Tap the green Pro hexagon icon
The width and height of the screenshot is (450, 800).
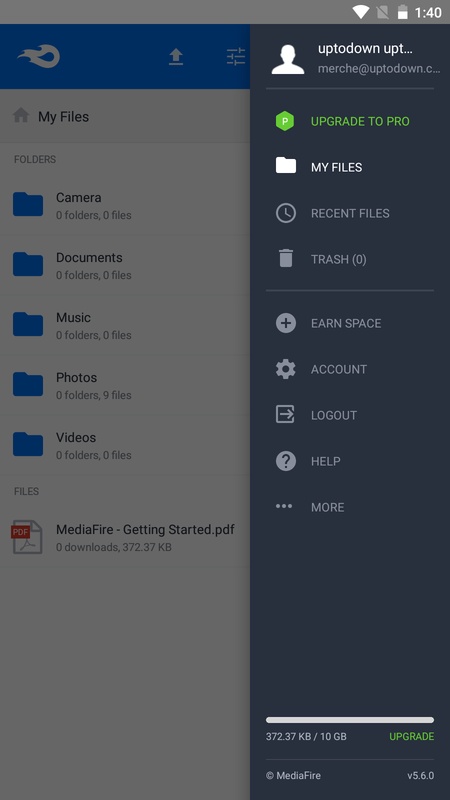[285, 121]
